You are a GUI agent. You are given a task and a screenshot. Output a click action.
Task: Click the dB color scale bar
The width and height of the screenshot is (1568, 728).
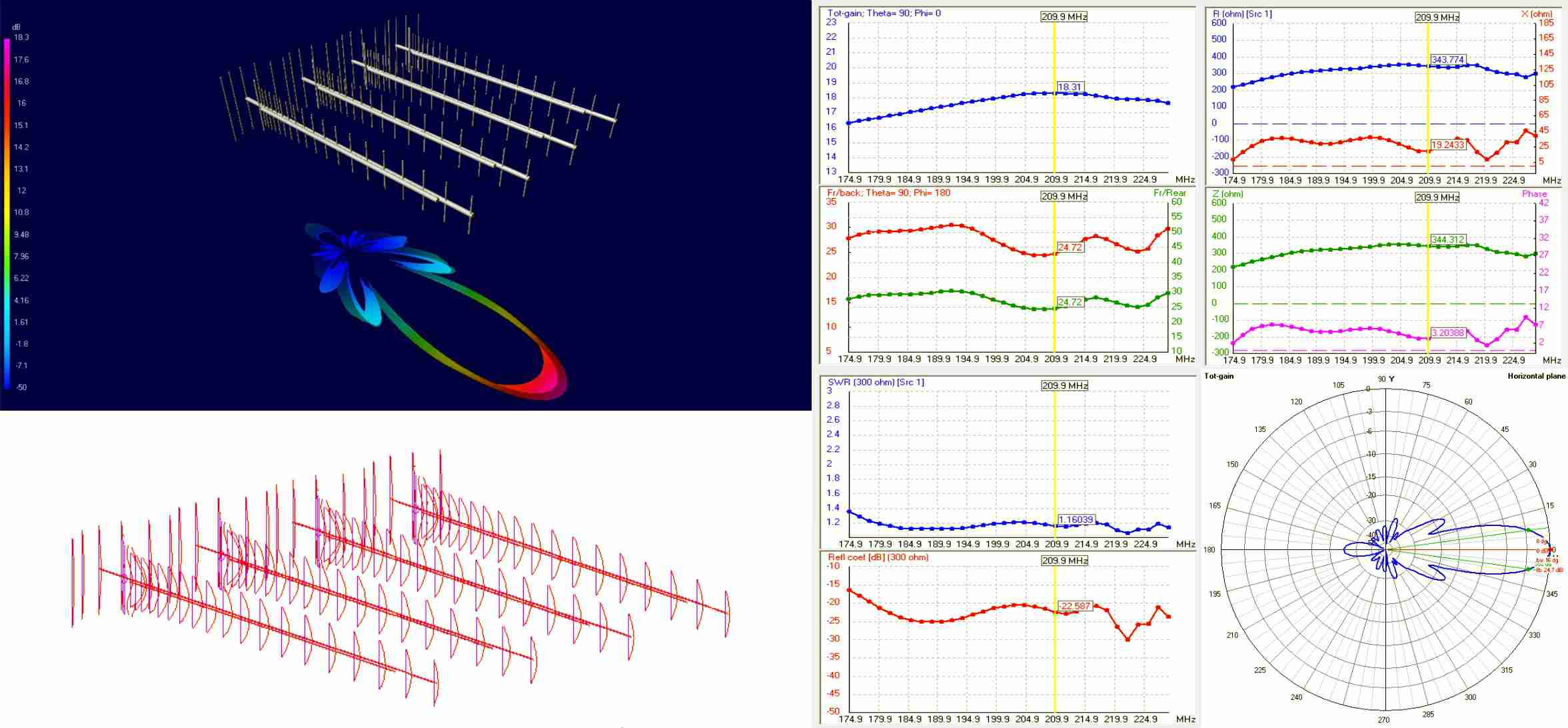[7, 213]
